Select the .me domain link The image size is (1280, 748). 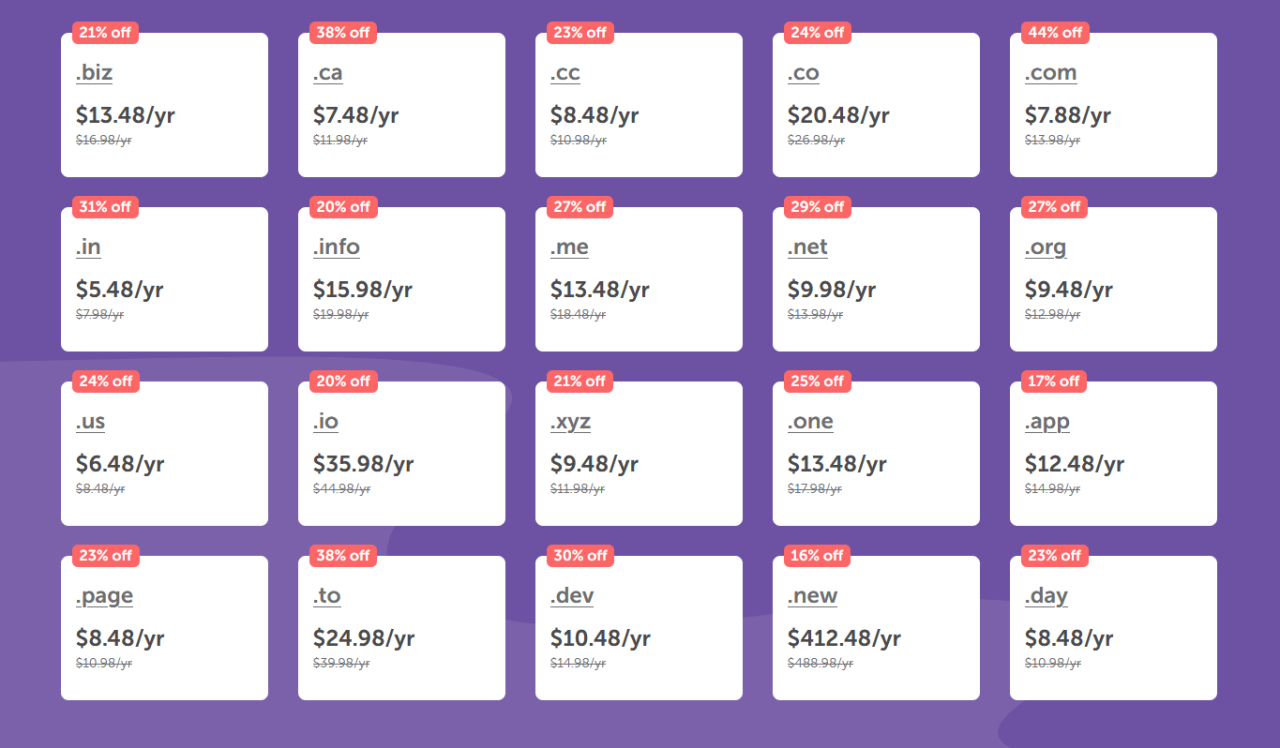click(x=569, y=247)
